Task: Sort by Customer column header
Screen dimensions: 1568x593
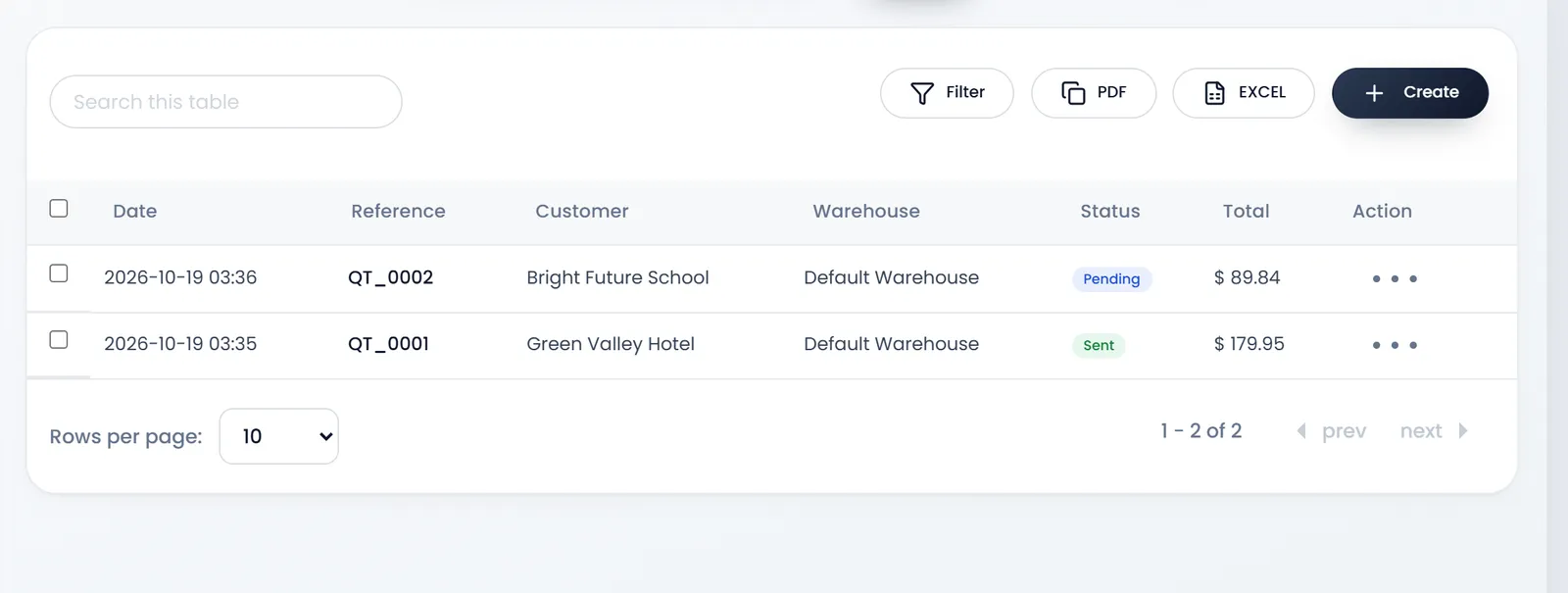Action: (x=582, y=211)
